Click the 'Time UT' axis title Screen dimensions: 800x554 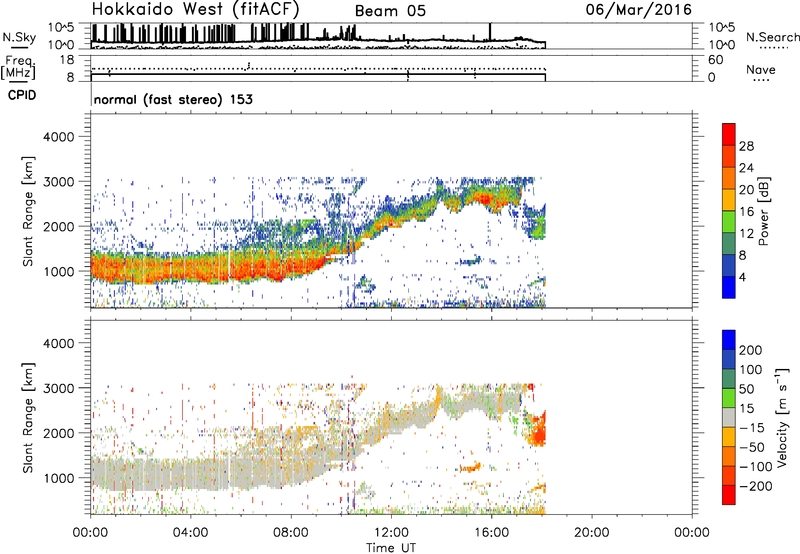(x=391, y=547)
